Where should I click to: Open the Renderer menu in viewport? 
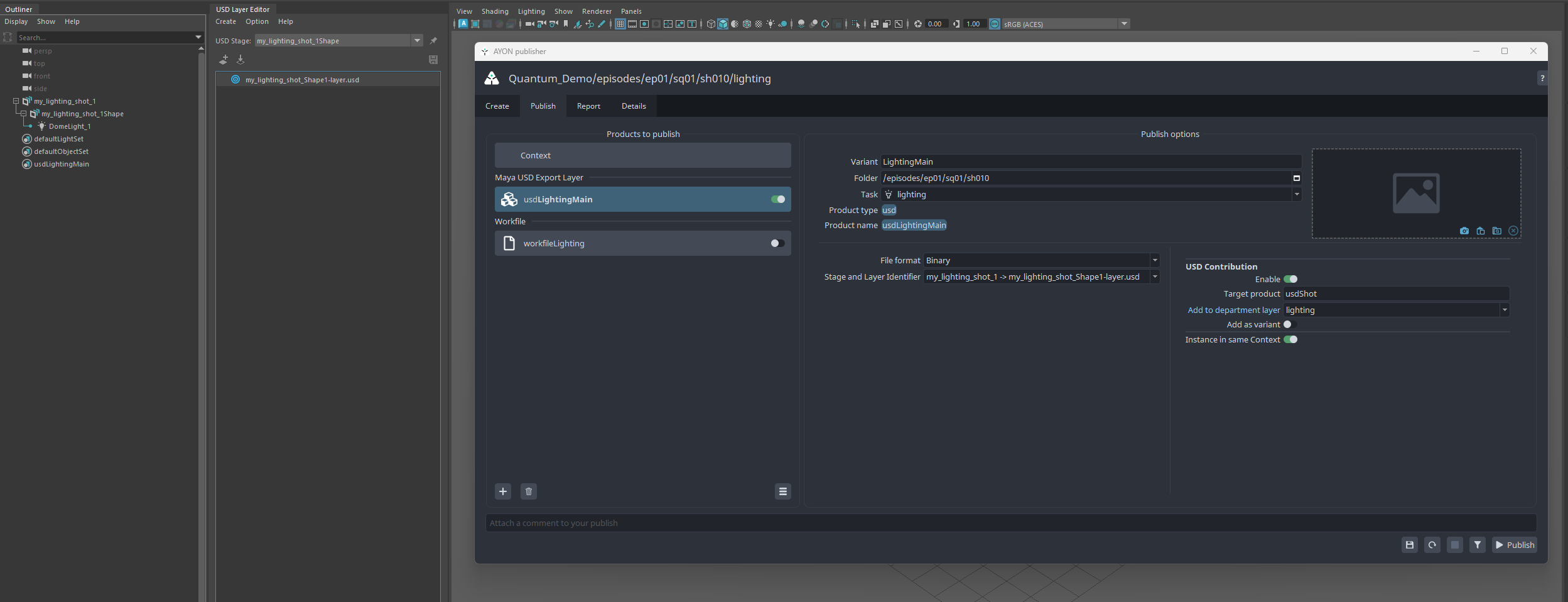597,11
